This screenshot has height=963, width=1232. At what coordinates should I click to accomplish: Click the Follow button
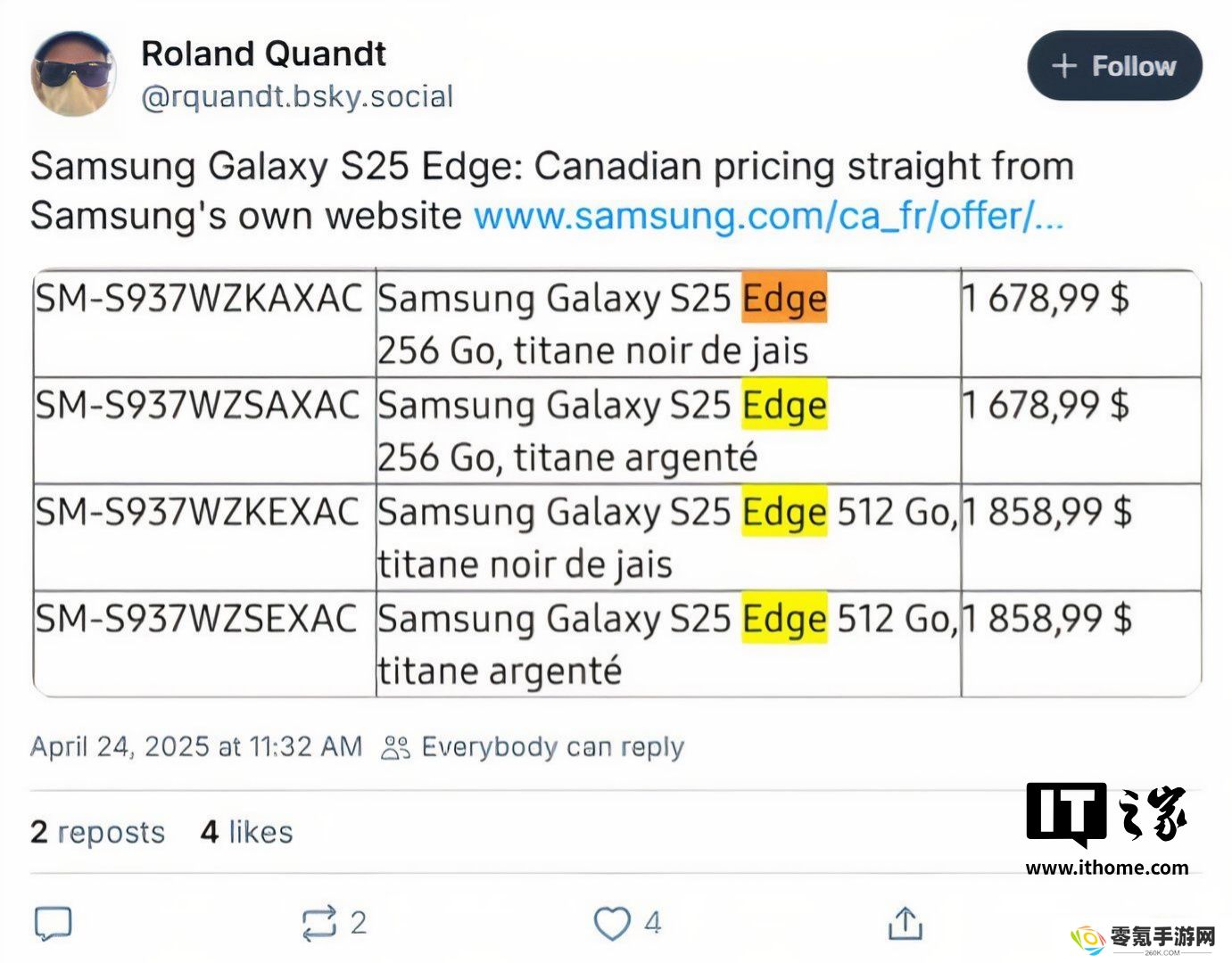(1114, 65)
